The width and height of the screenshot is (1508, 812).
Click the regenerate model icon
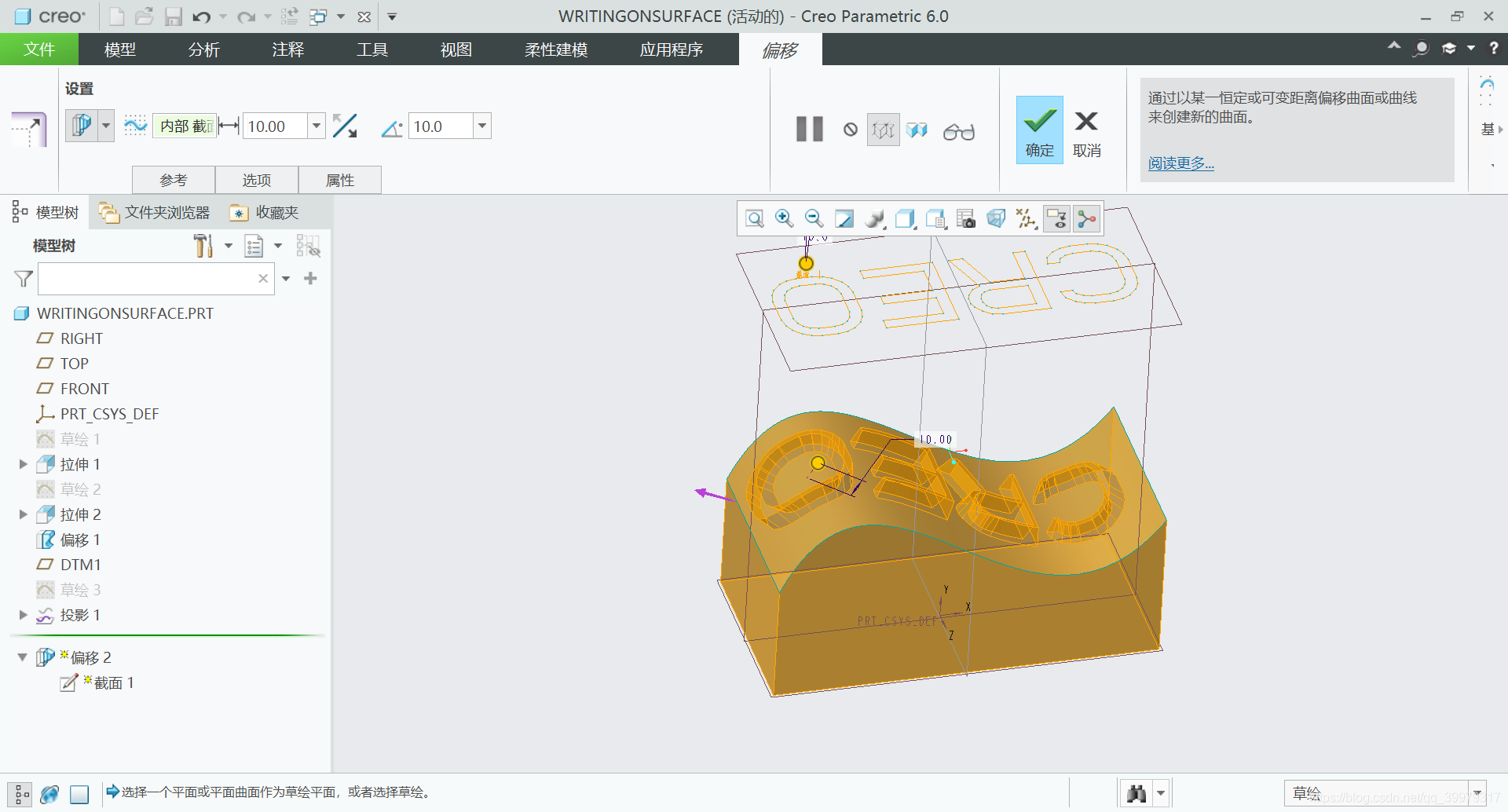click(x=289, y=16)
